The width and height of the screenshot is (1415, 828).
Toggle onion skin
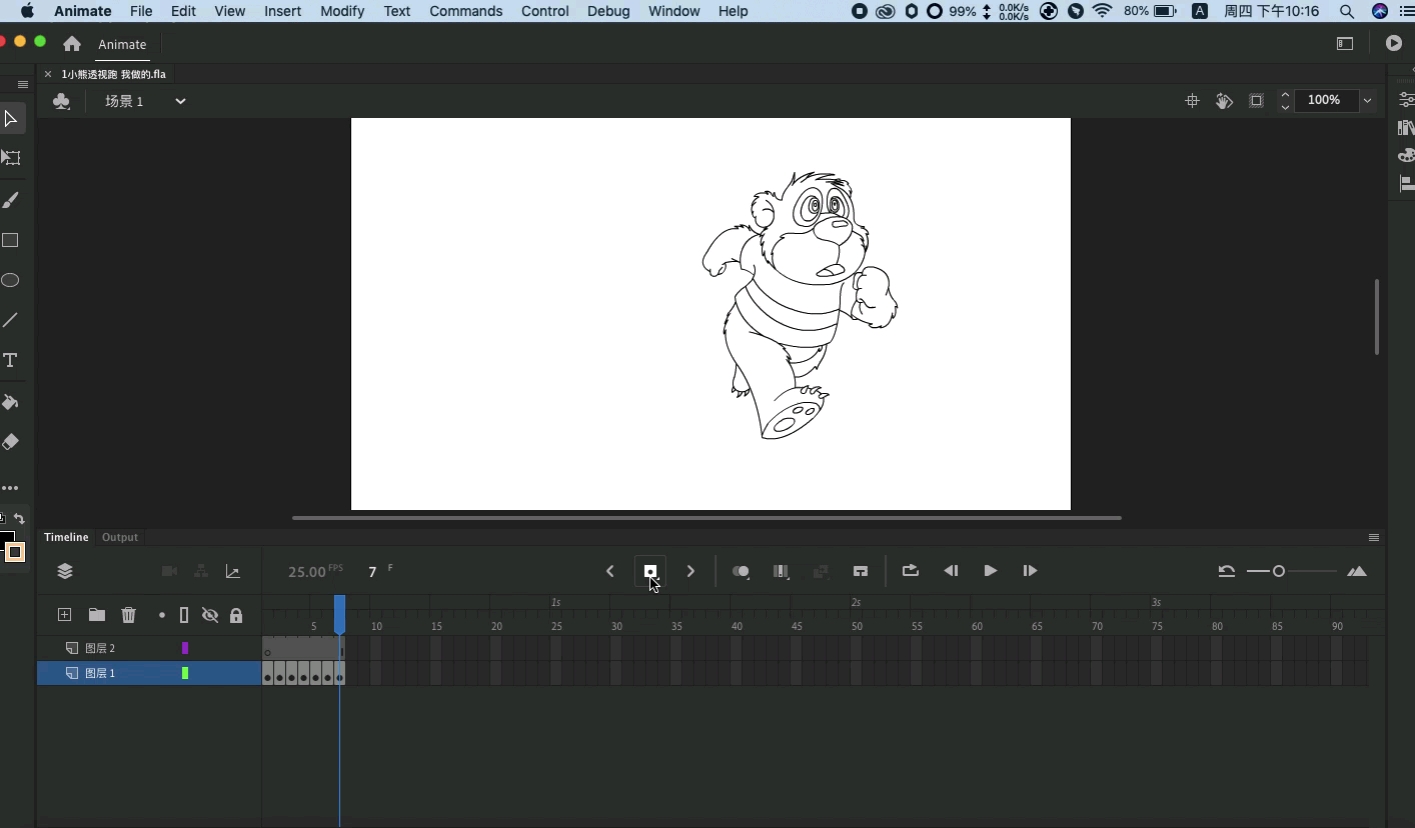point(741,571)
